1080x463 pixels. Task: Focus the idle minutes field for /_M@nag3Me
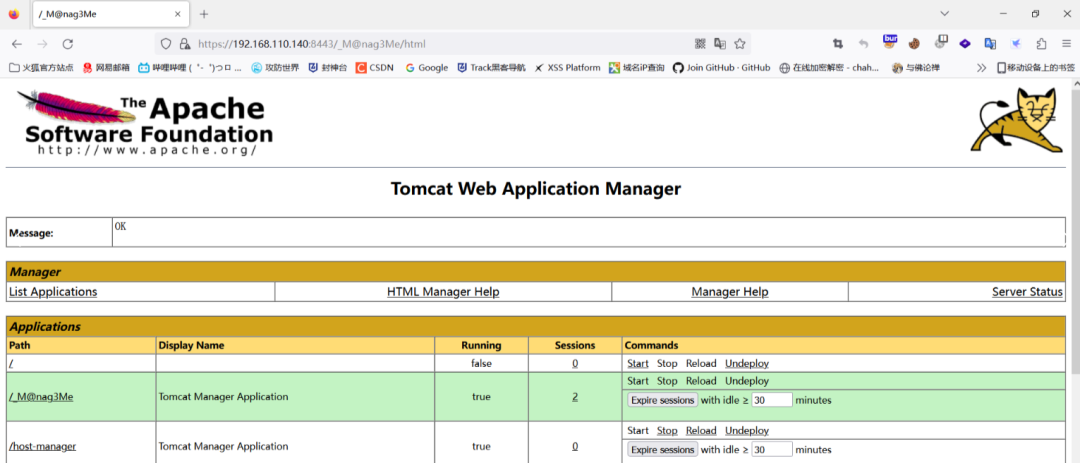pos(772,400)
